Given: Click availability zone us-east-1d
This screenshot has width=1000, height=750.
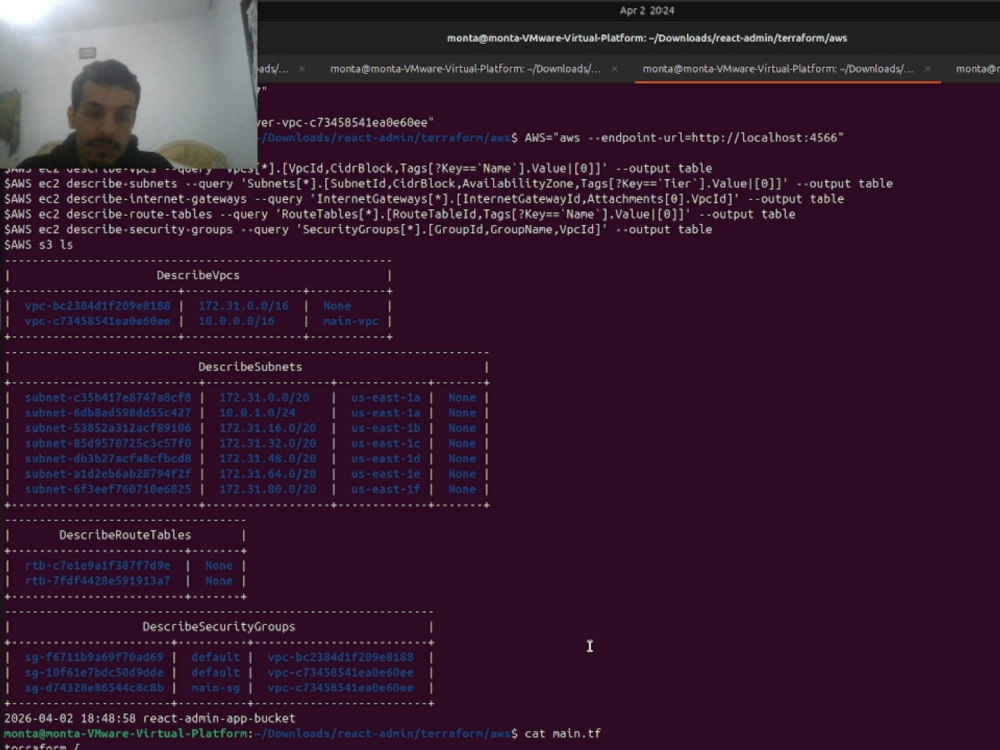Looking at the screenshot, I should pyautogui.click(x=386, y=459).
